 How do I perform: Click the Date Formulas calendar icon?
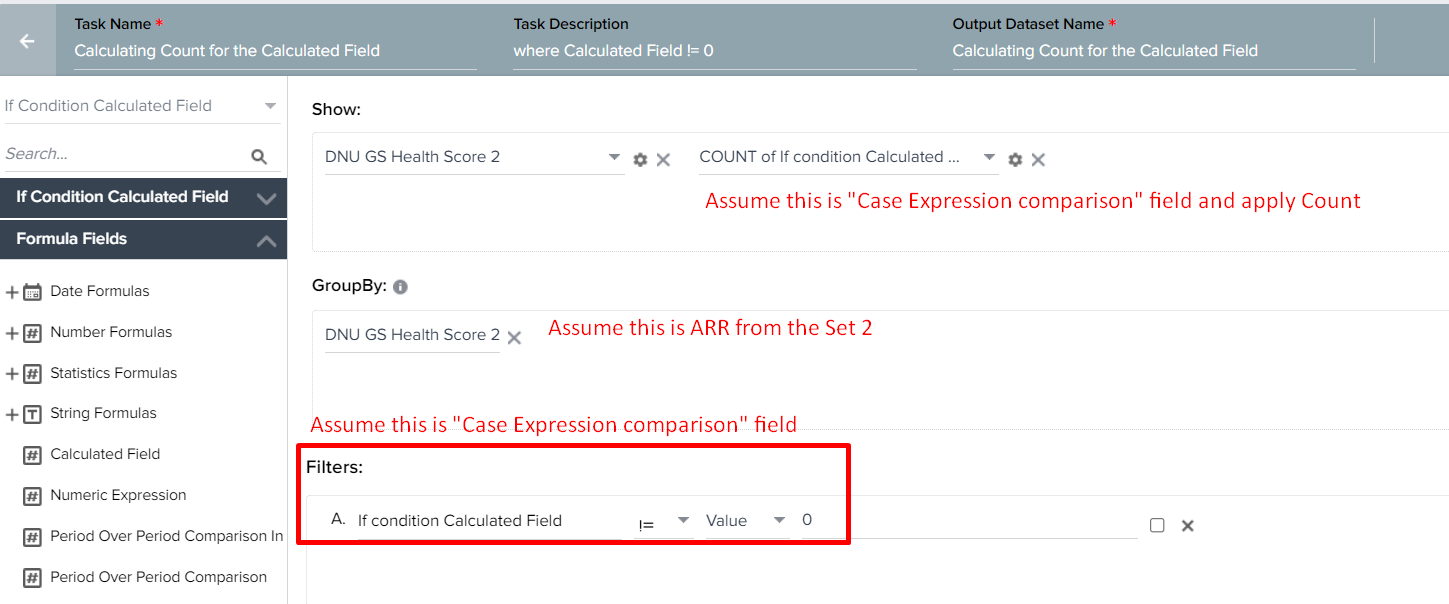coord(32,292)
